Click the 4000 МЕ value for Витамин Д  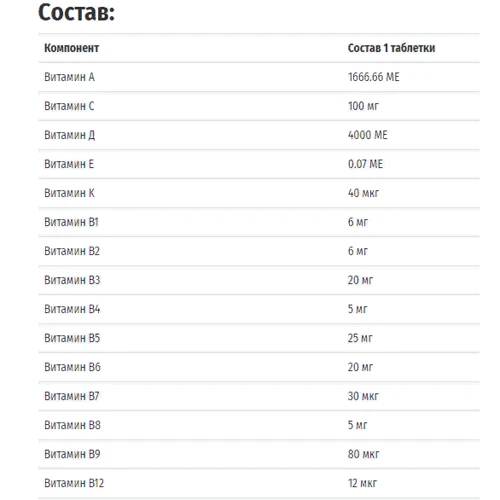(368, 135)
